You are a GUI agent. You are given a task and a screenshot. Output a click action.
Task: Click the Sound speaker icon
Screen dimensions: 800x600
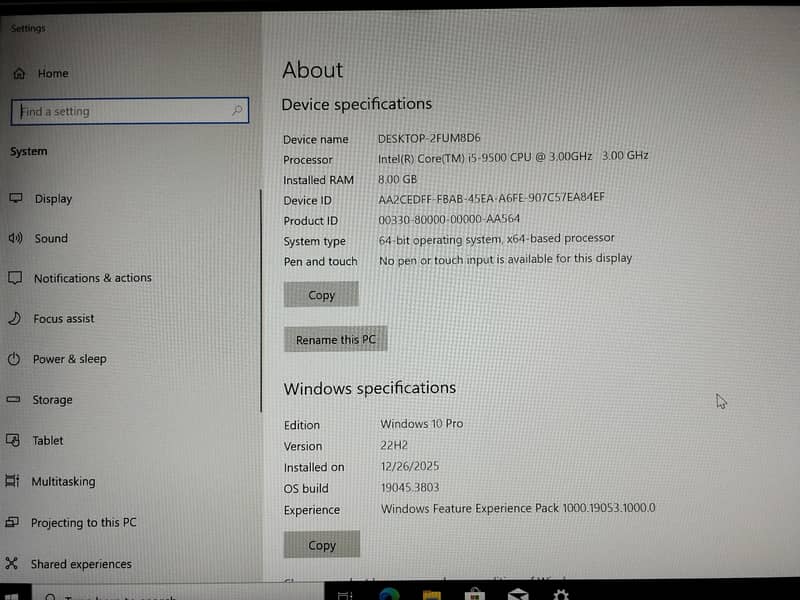pyautogui.click(x=15, y=238)
